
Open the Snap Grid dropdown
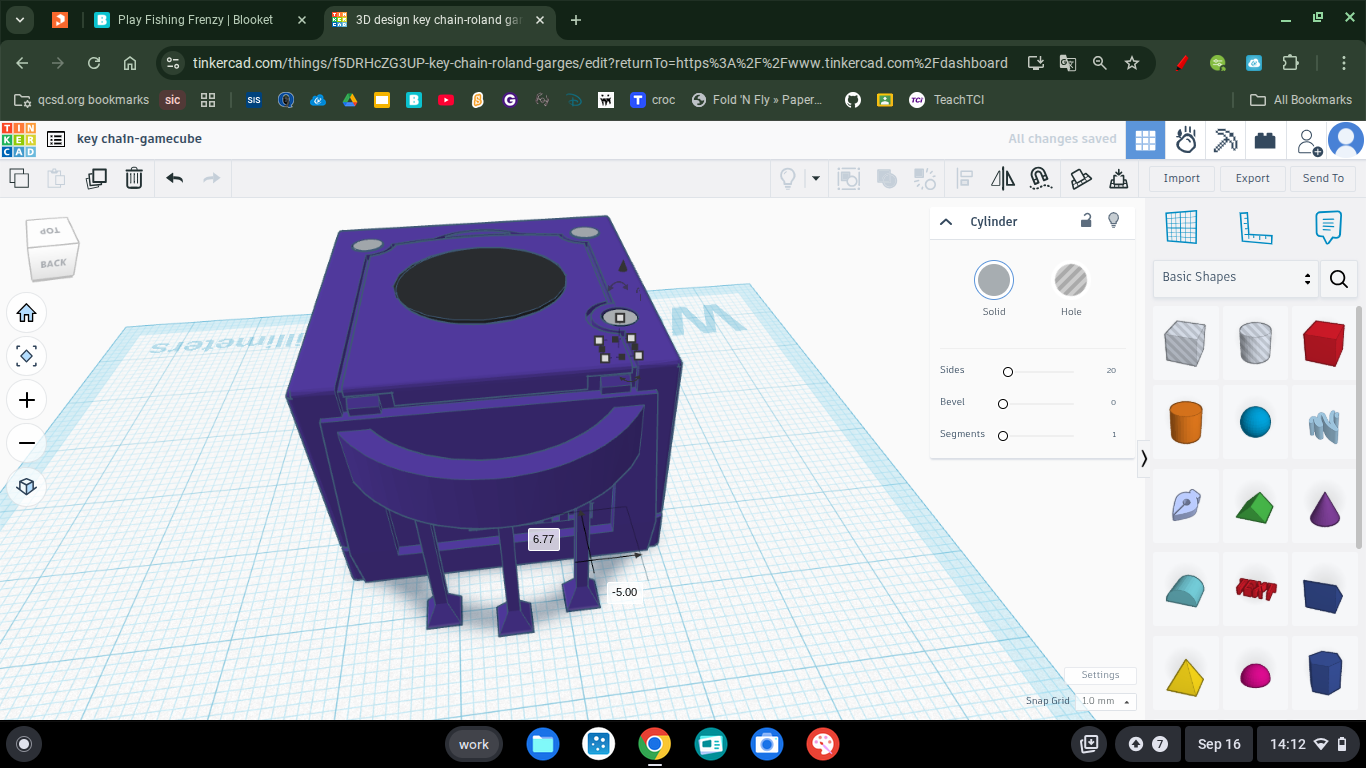(x=1108, y=701)
